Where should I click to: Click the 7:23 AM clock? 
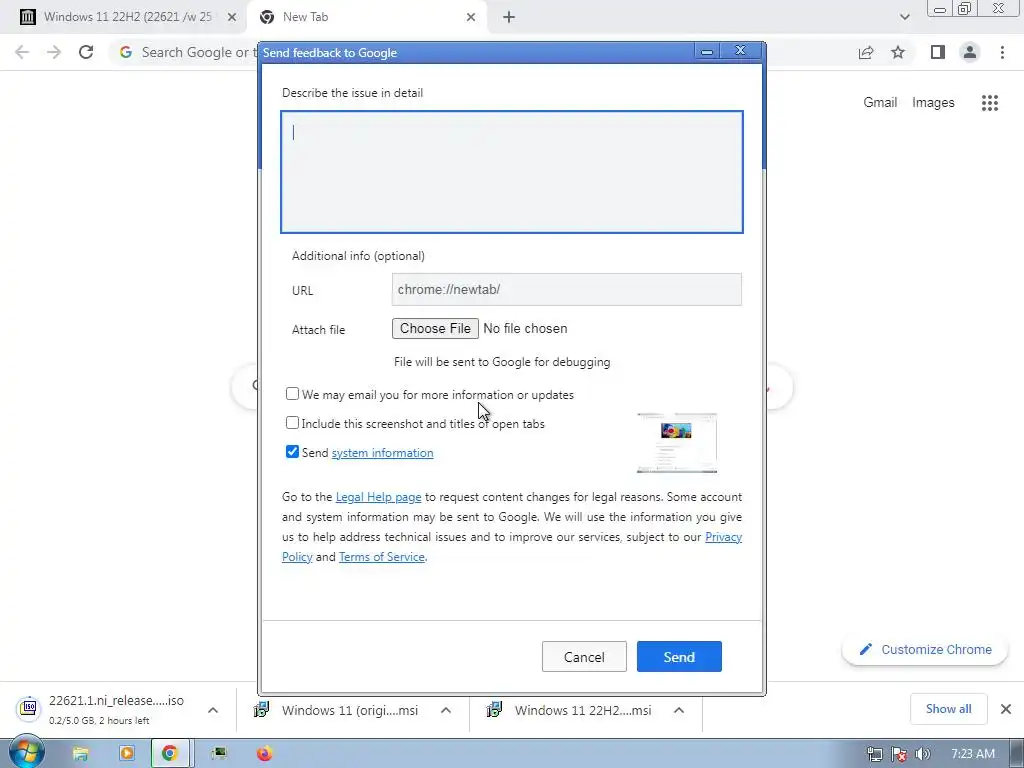972,754
